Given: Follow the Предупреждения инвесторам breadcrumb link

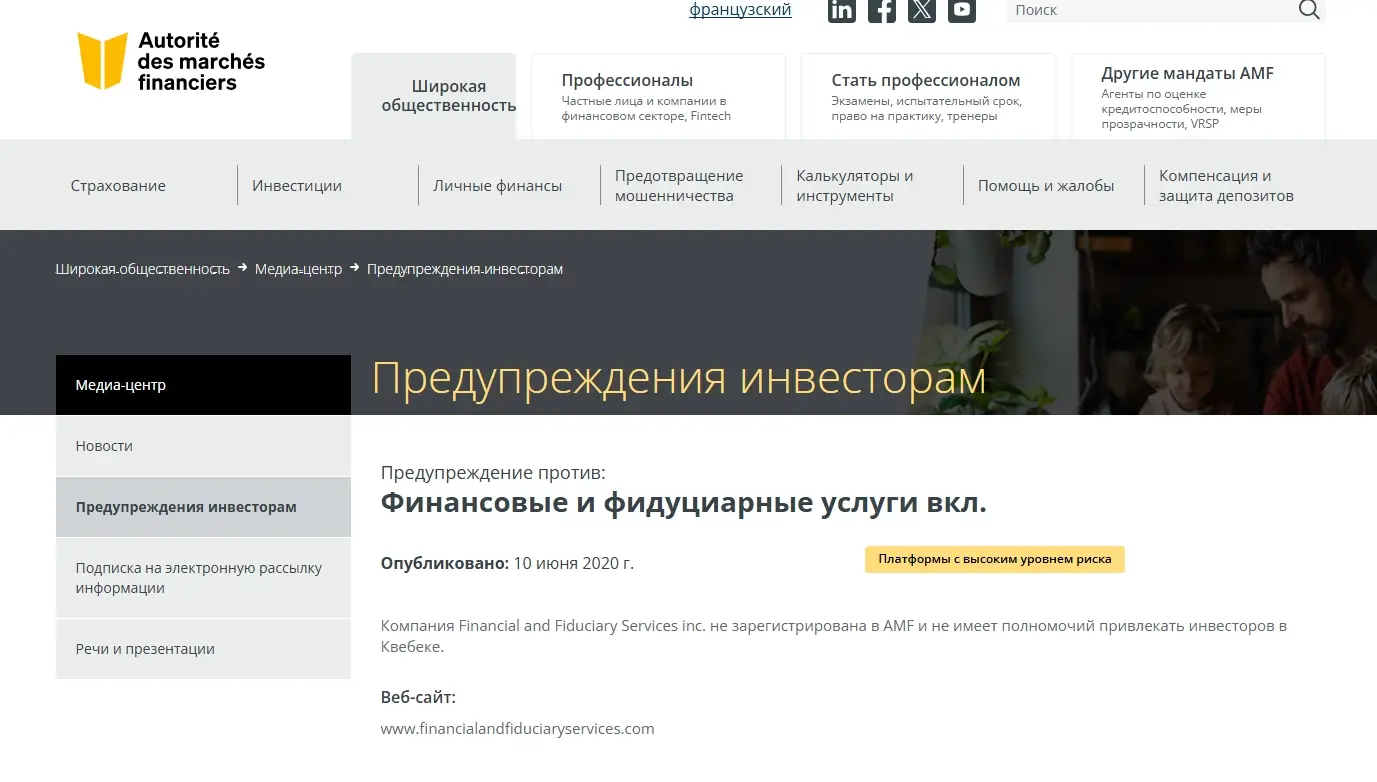Looking at the screenshot, I should coord(465,269).
